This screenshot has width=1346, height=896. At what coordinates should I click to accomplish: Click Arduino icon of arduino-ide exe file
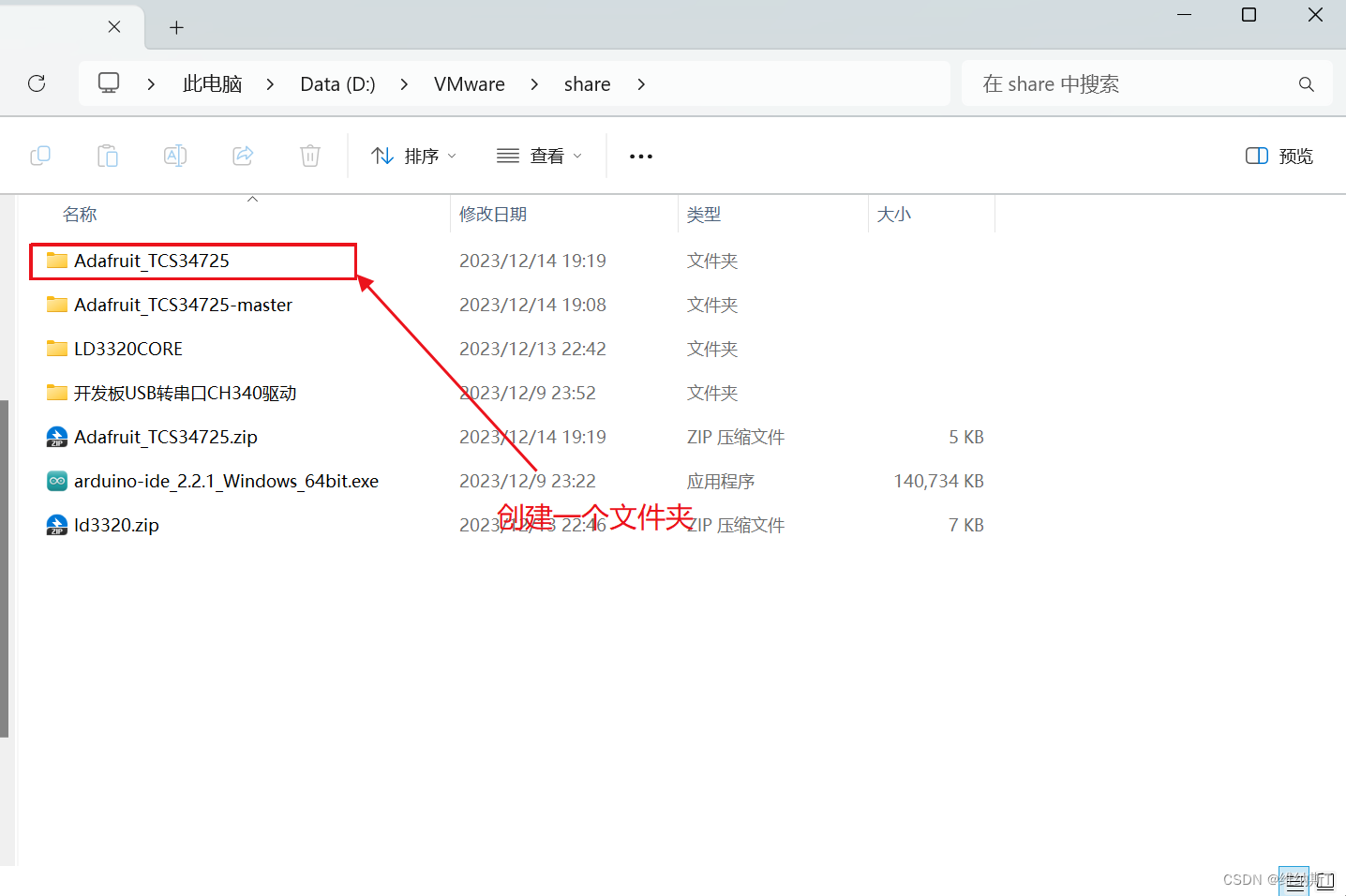pos(57,481)
